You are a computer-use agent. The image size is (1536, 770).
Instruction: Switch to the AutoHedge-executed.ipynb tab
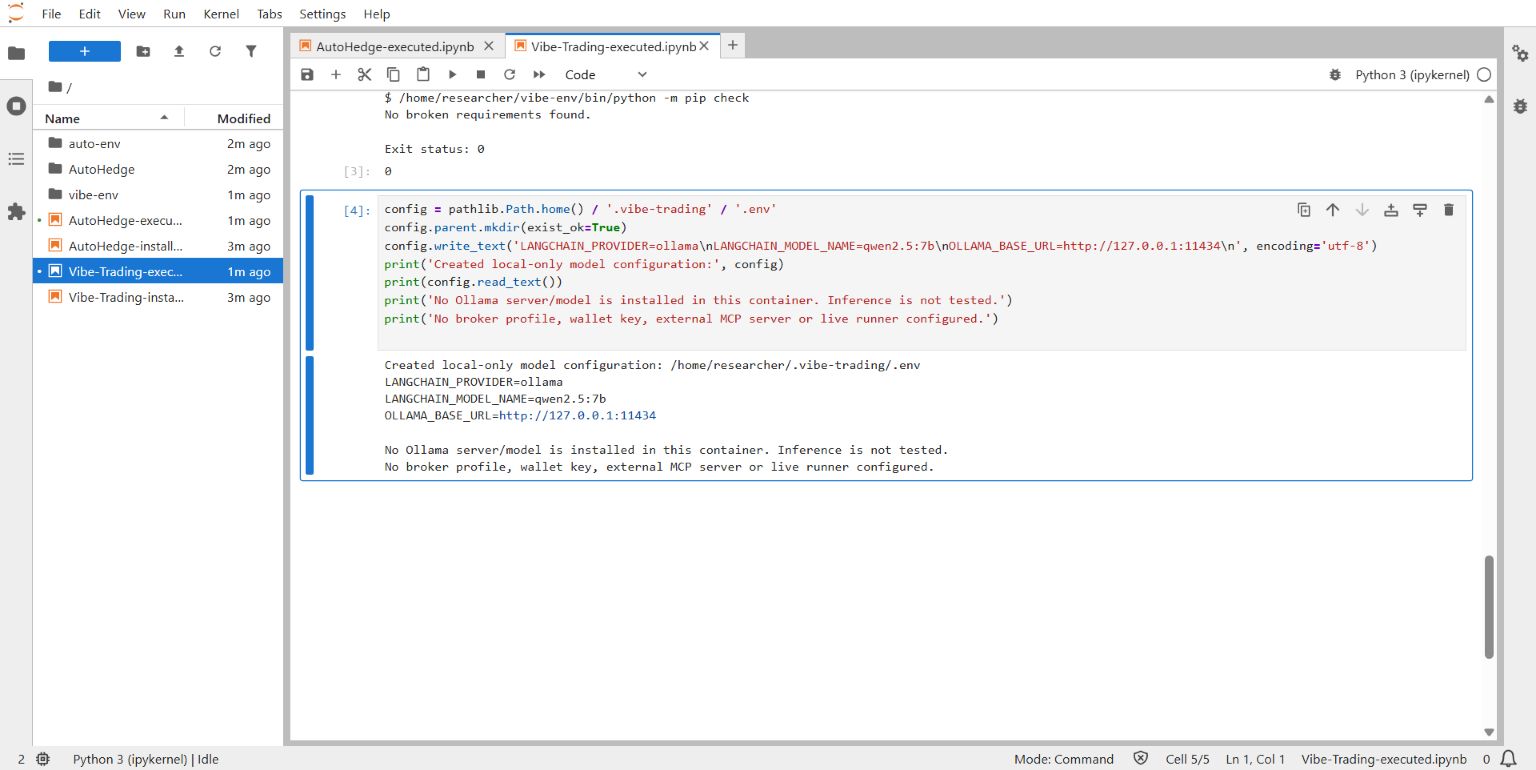[x=397, y=46]
